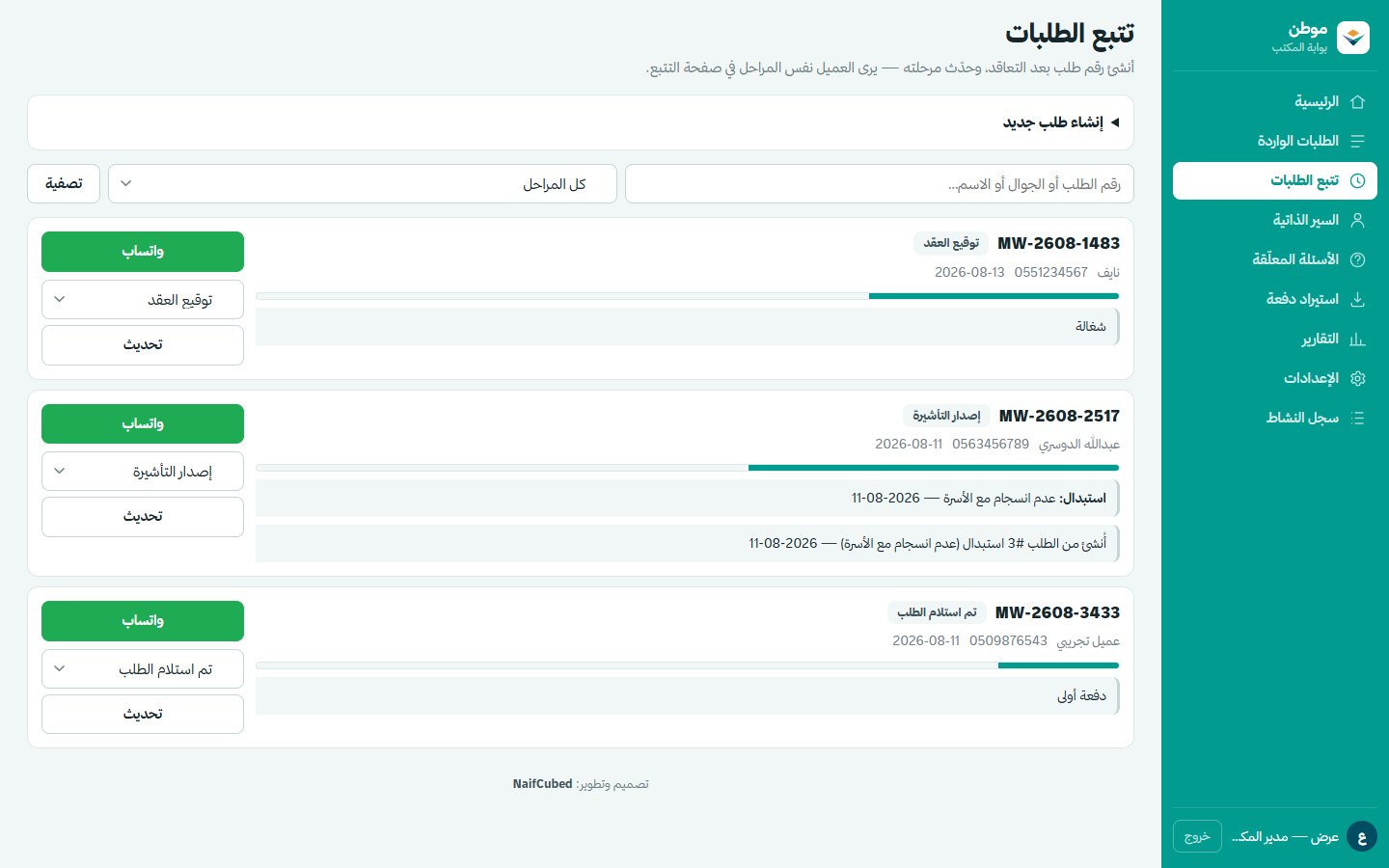
Task: Click the إصدار التأشيرة status badge
Action: pos(946,416)
